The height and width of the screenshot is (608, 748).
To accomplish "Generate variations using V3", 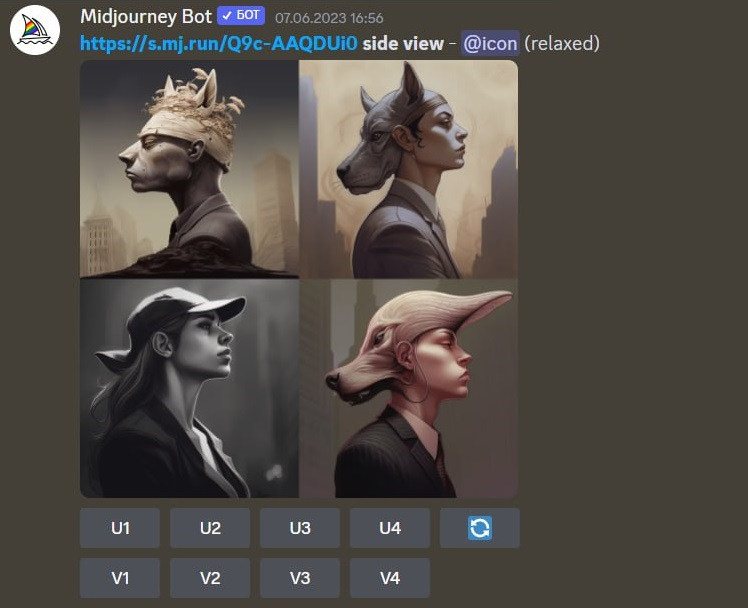I will point(300,578).
